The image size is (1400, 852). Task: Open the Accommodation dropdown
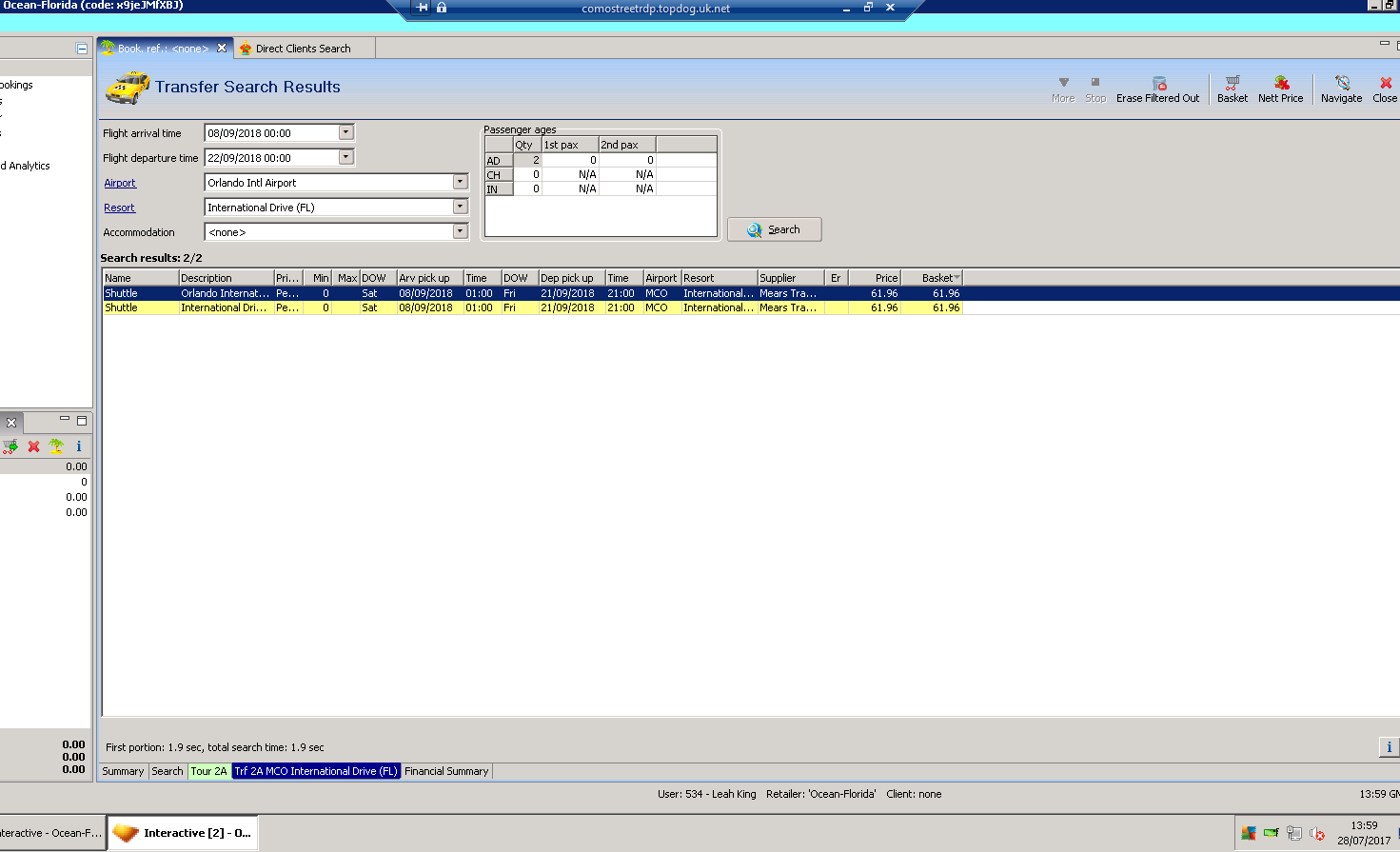[460, 231]
